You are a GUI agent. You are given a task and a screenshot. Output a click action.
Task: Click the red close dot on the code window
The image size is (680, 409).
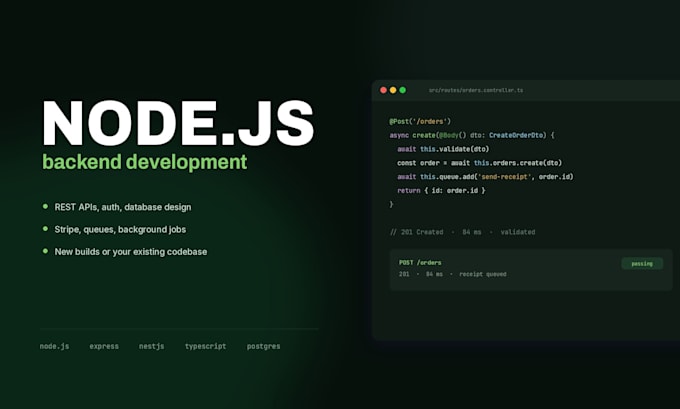[383, 90]
